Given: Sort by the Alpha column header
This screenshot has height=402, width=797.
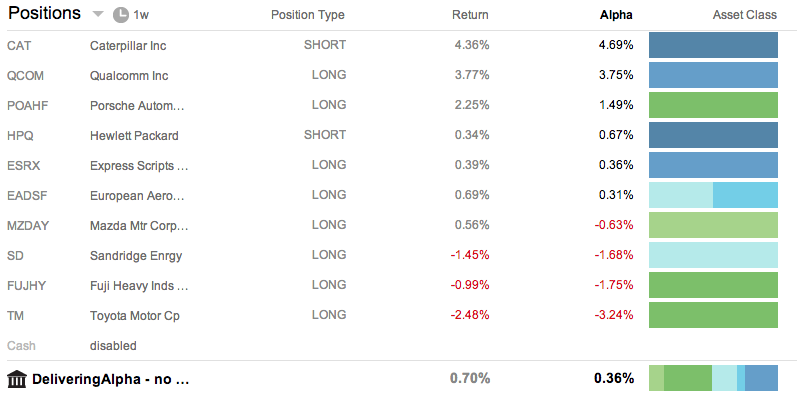Looking at the screenshot, I should tap(616, 15).
